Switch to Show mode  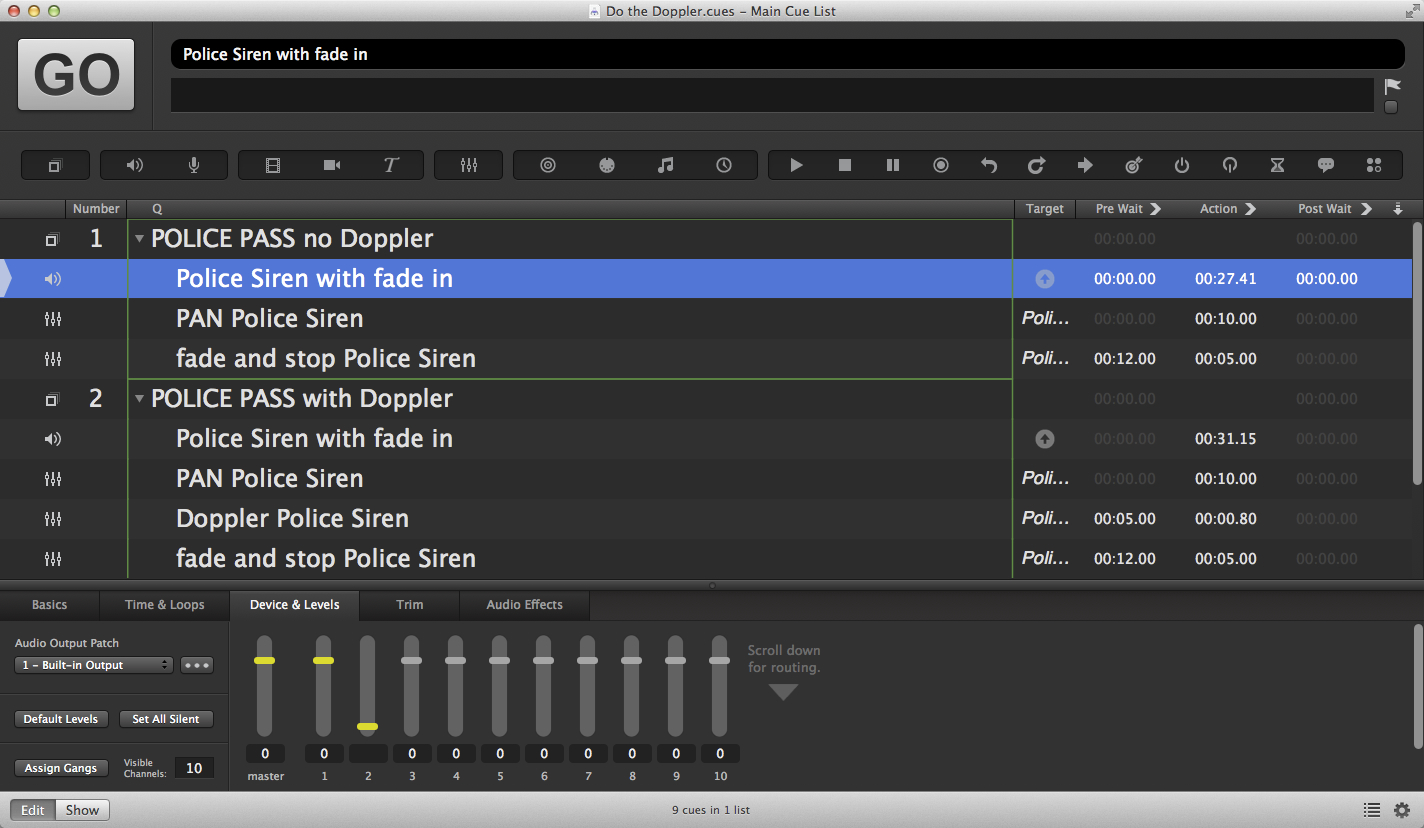[x=82, y=810]
